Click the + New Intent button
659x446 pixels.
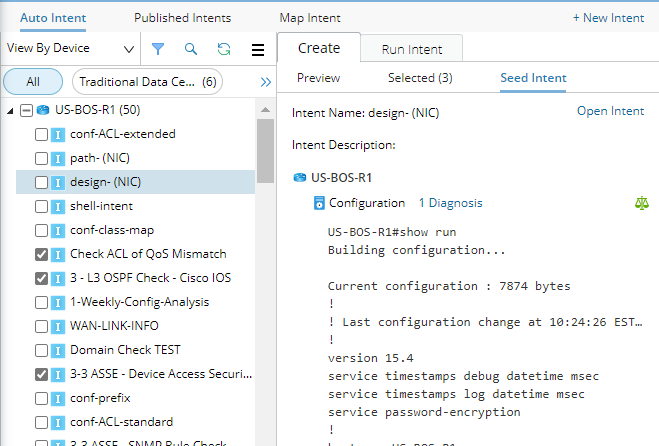pos(608,18)
